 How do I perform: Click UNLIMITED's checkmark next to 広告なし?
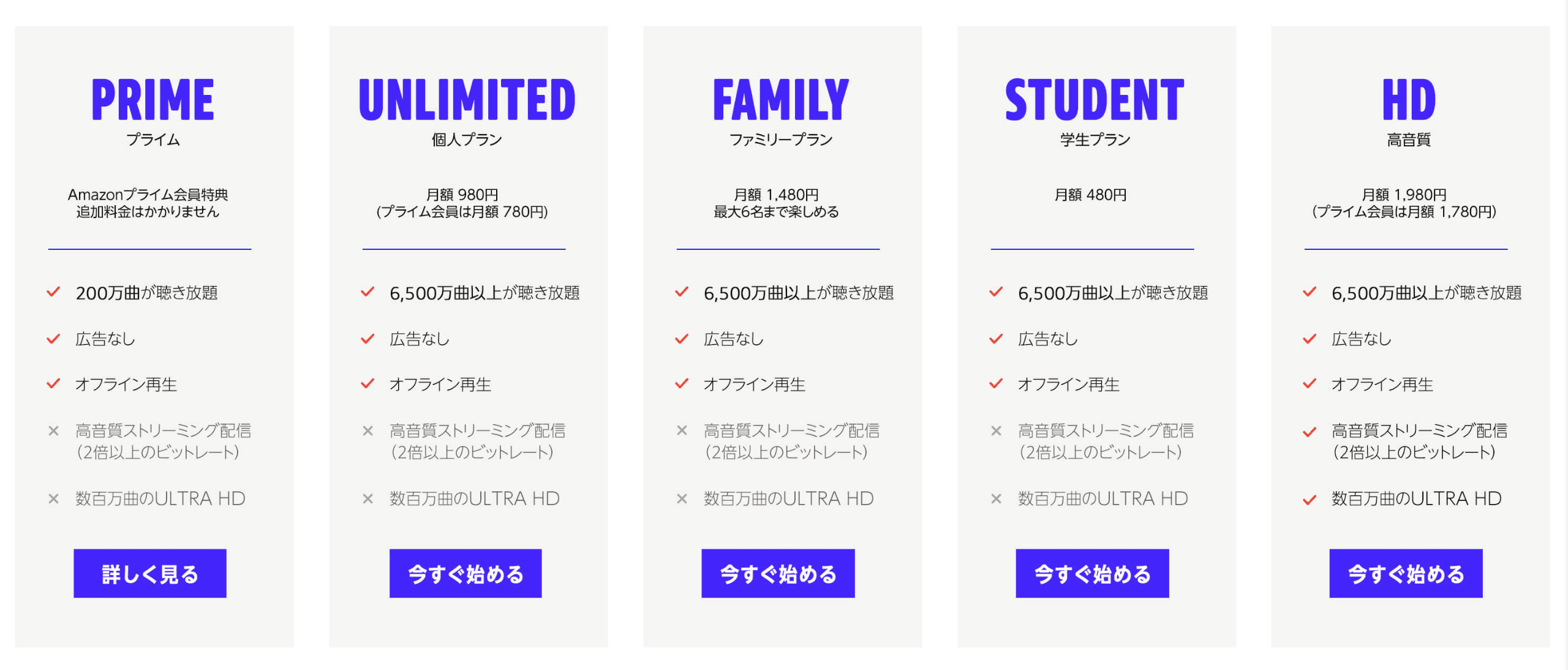(x=367, y=339)
